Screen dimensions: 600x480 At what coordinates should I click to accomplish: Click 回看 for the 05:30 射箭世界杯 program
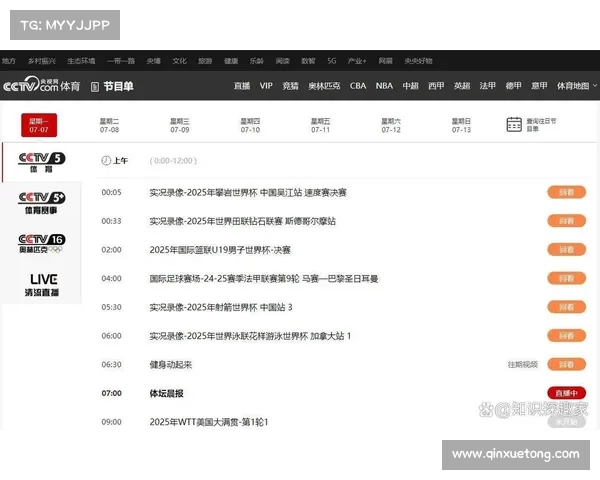click(x=566, y=307)
